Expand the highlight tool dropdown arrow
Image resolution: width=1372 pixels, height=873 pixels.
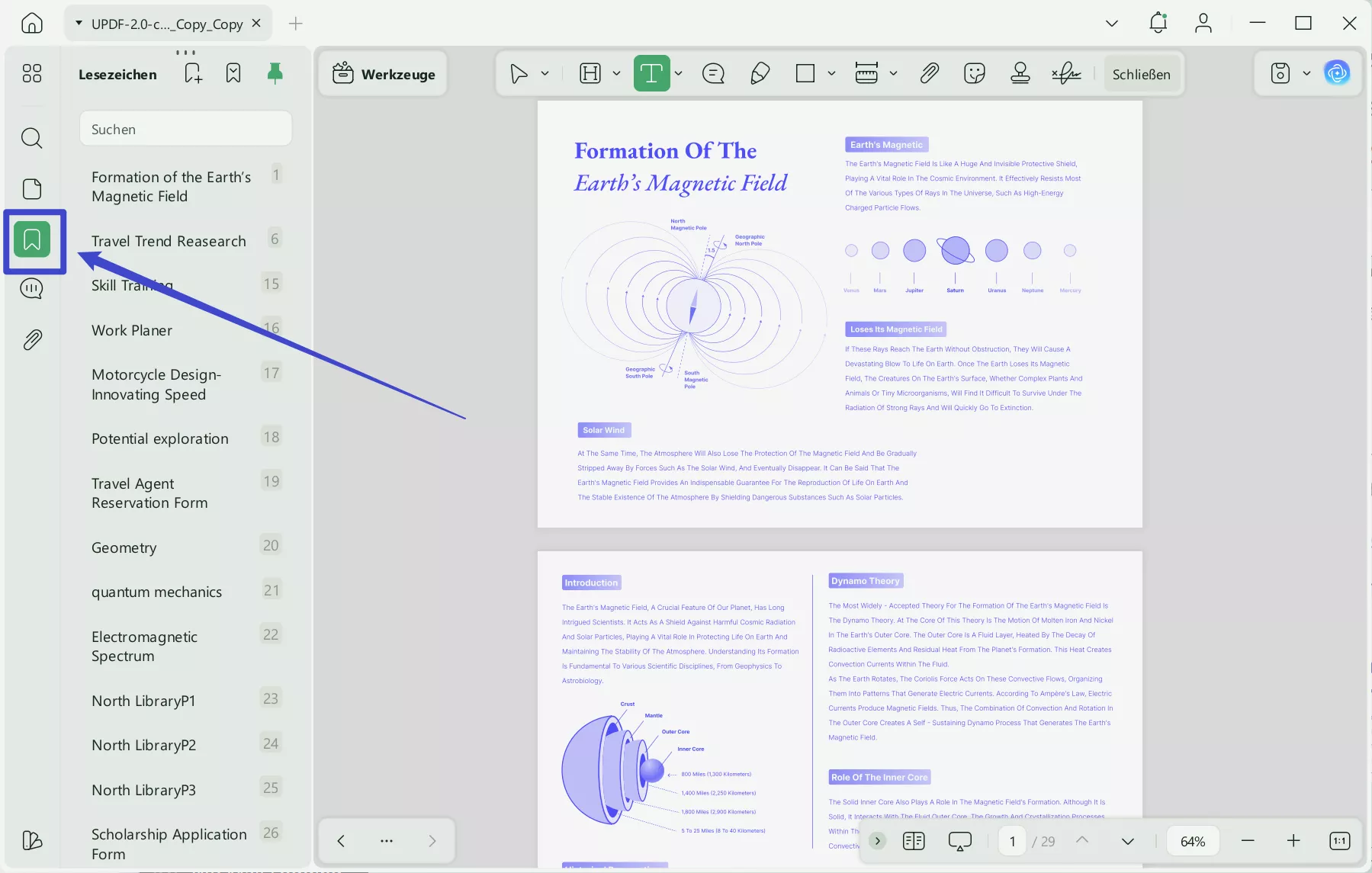pos(616,74)
